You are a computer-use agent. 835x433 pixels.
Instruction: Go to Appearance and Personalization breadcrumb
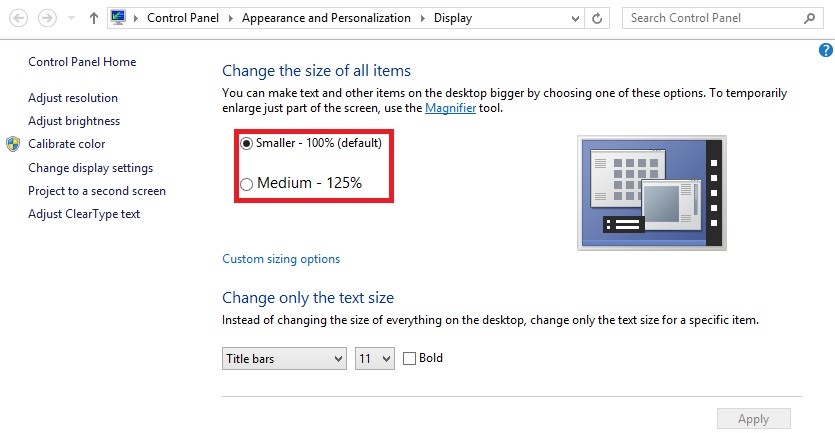[x=326, y=18]
